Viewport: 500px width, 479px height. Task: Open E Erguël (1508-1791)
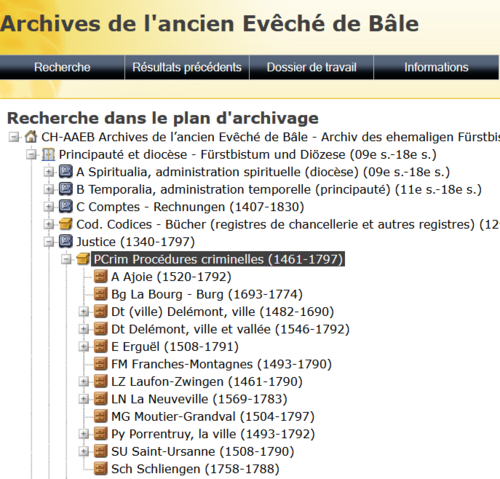pos(175,347)
